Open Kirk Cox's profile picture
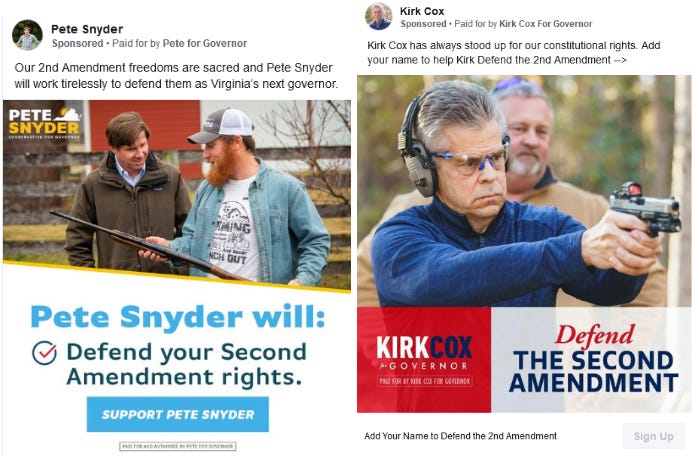The image size is (694, 459). coord(378,16)
